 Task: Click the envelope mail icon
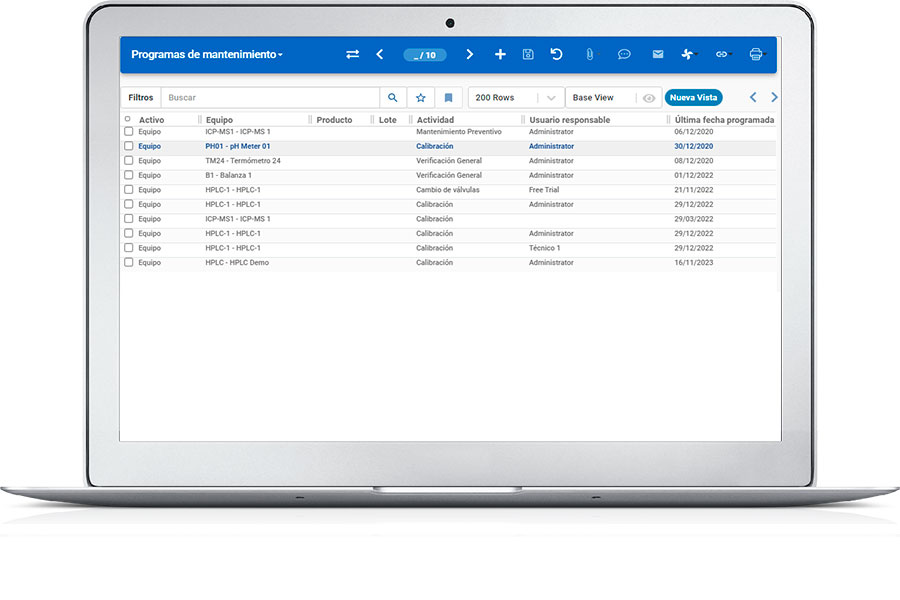click(657, 55)
